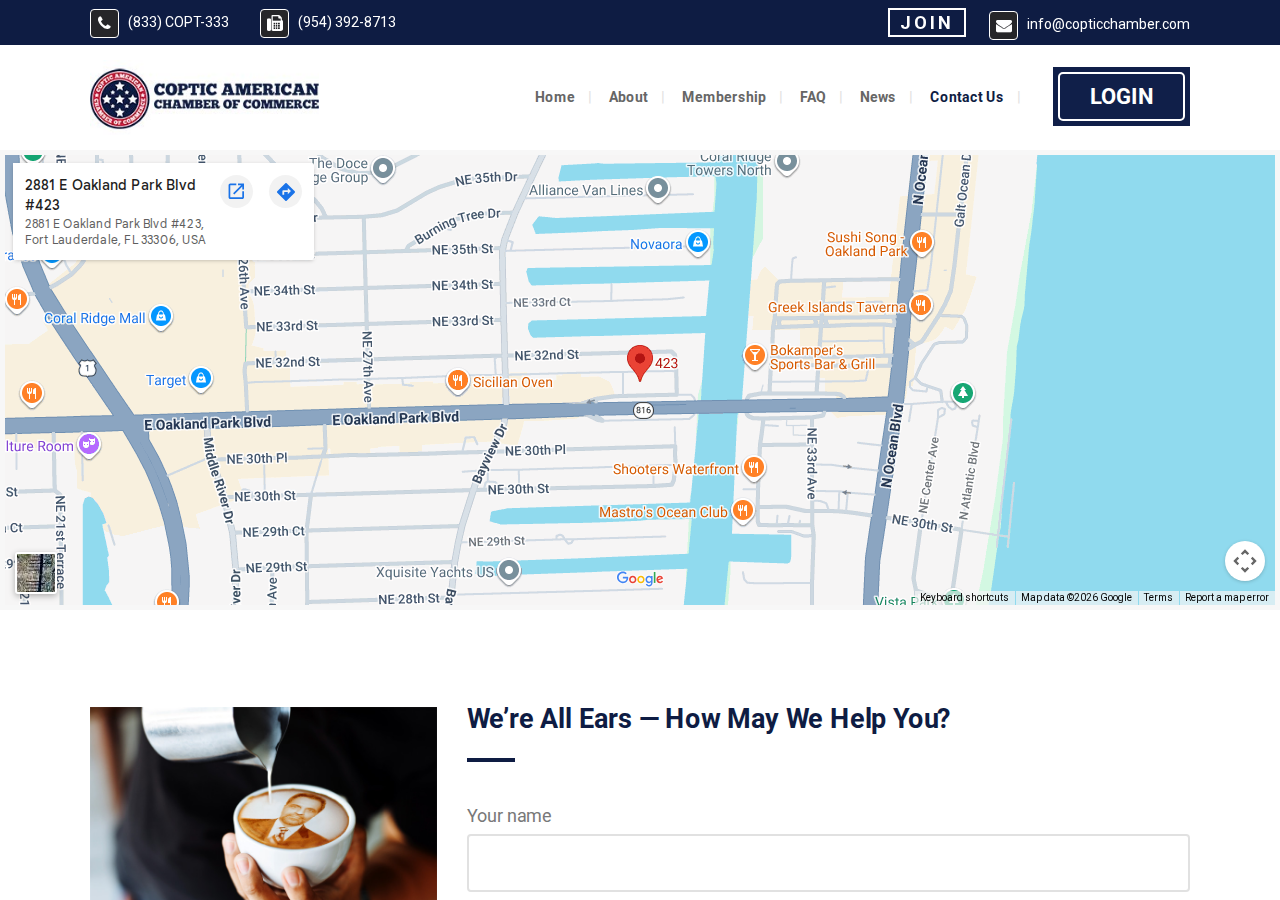Open map camera controls button
Image resolution: width=1280 pixels, height=900 pixels.
pos(1245,561)
